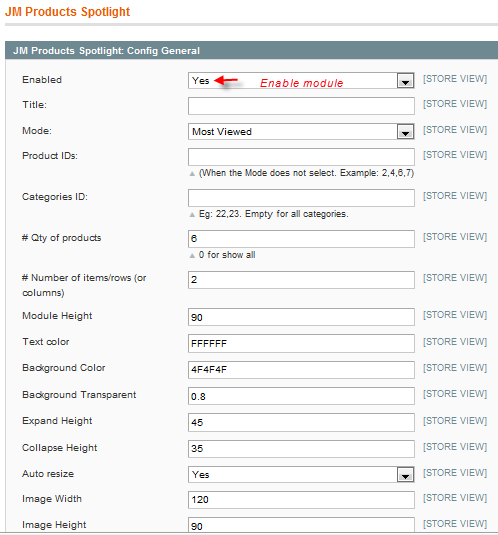Click the Text color FFFFFF field

[301, 343]
